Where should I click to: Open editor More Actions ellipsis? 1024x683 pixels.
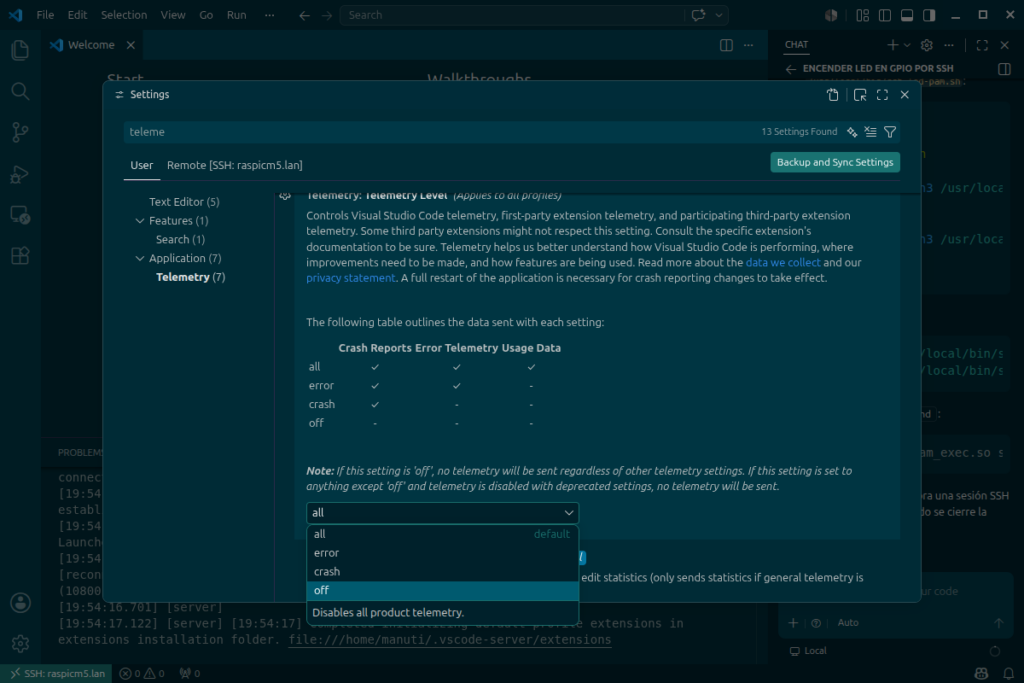tap(748, 45)
